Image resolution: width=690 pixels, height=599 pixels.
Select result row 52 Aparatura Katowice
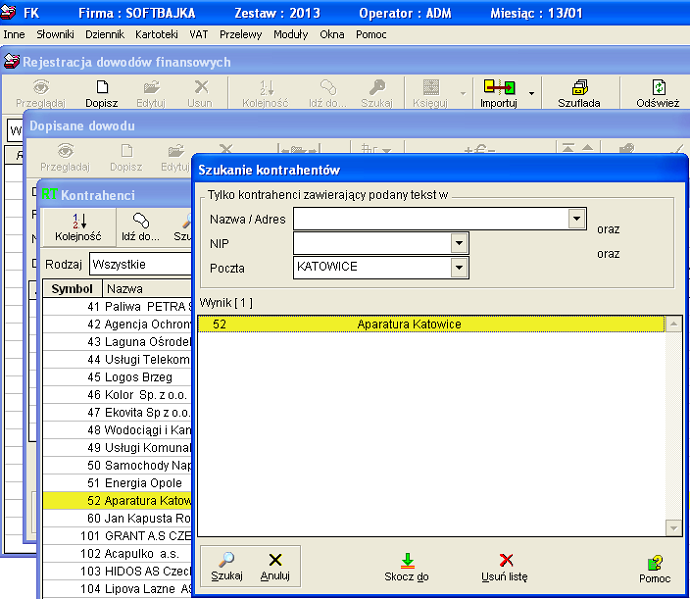click(431, 324)
